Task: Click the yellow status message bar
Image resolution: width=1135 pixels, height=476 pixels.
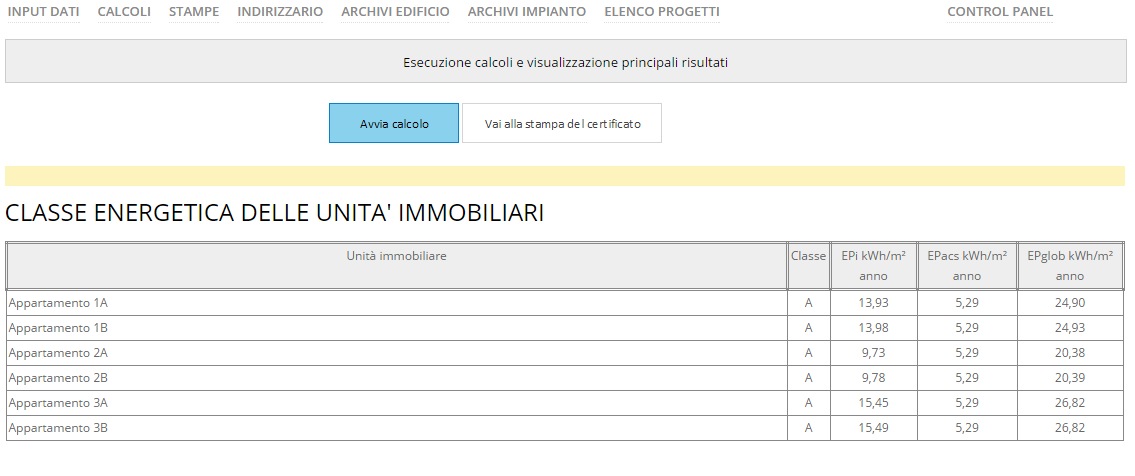Action: click(x=565, y=176)
